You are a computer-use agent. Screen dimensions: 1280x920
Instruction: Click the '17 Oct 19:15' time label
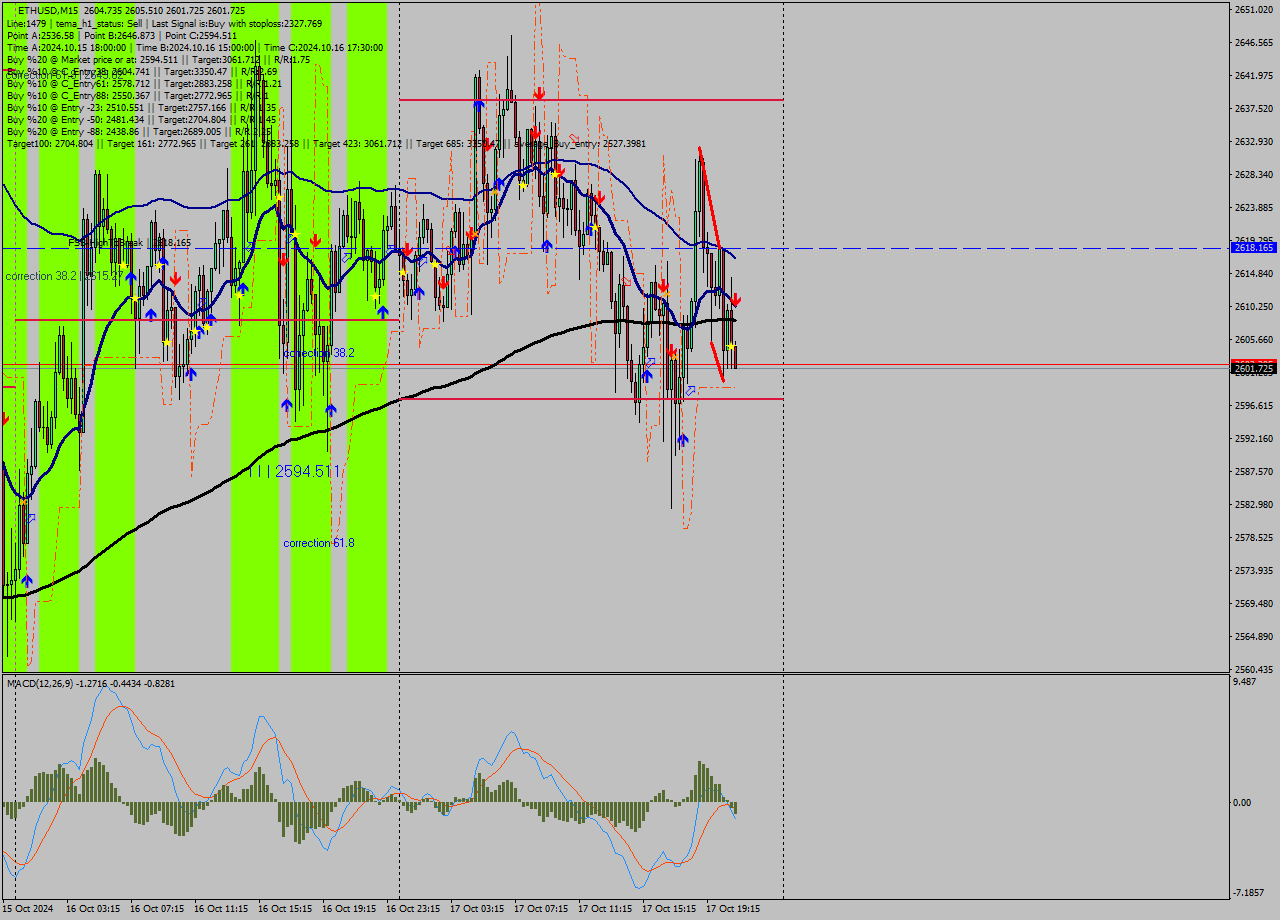click(733, 909)
